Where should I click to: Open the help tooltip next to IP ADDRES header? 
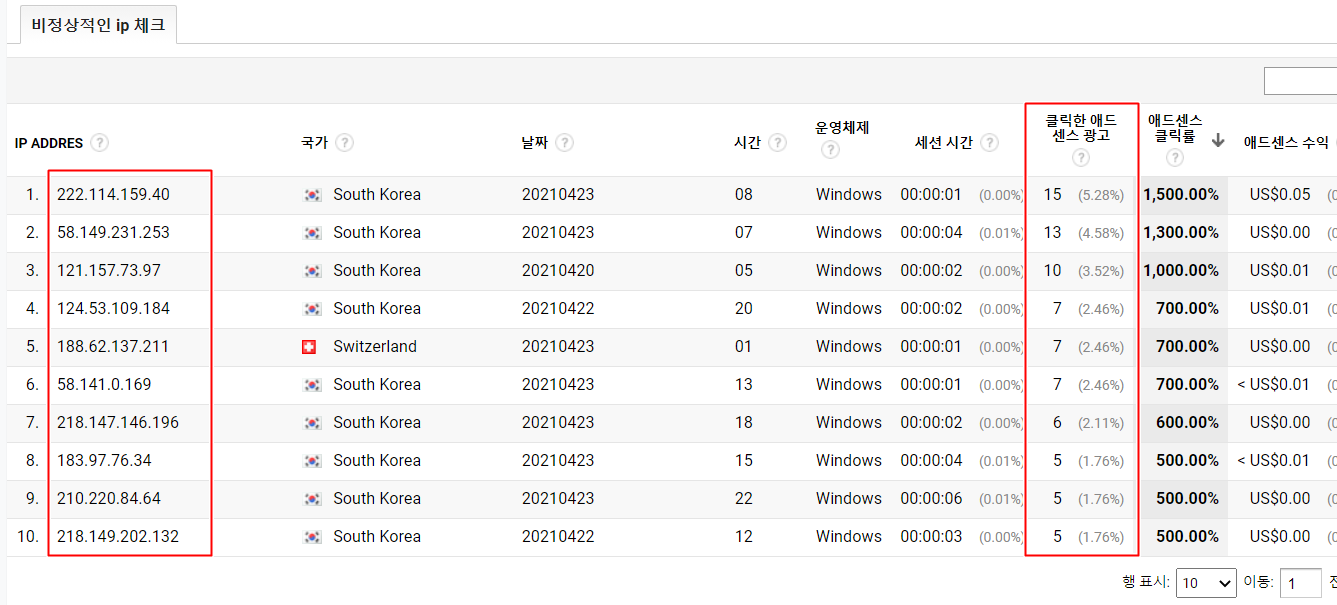click(x=99, y=142)
